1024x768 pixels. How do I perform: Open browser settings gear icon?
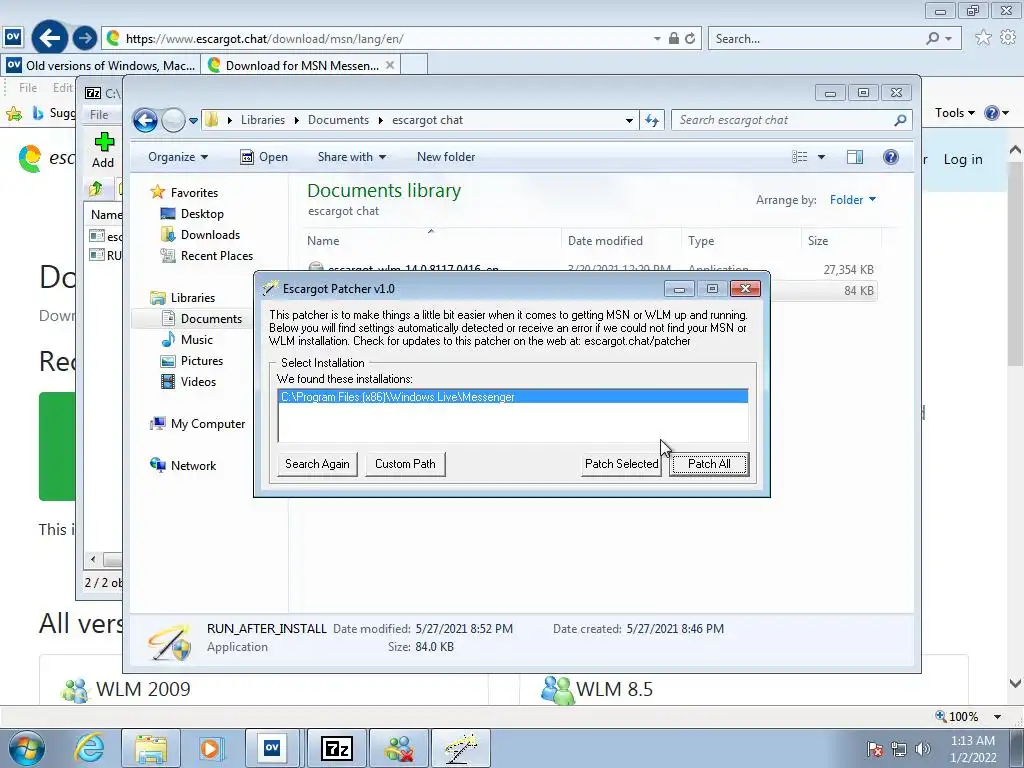1008,38
